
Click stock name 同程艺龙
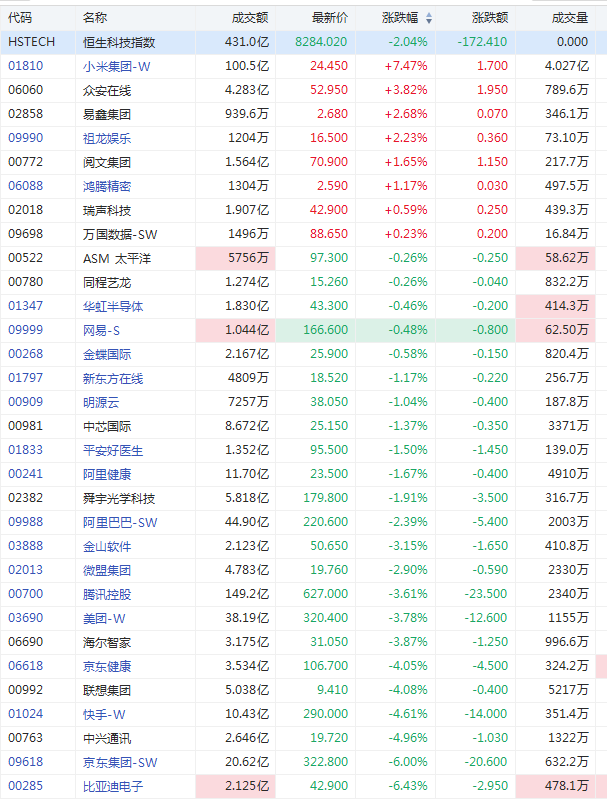[x=107, y=282]
